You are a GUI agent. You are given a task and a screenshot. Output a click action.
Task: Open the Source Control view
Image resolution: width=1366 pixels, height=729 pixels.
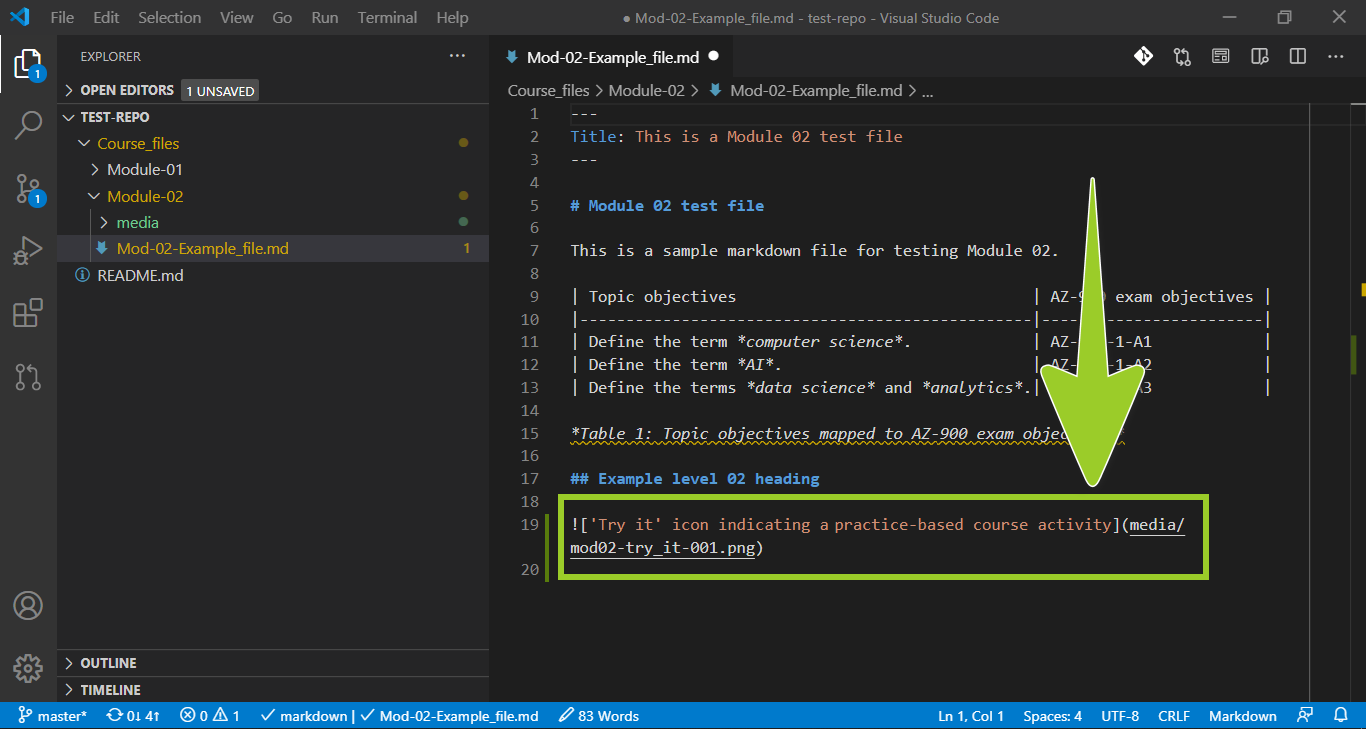point(28,188)
